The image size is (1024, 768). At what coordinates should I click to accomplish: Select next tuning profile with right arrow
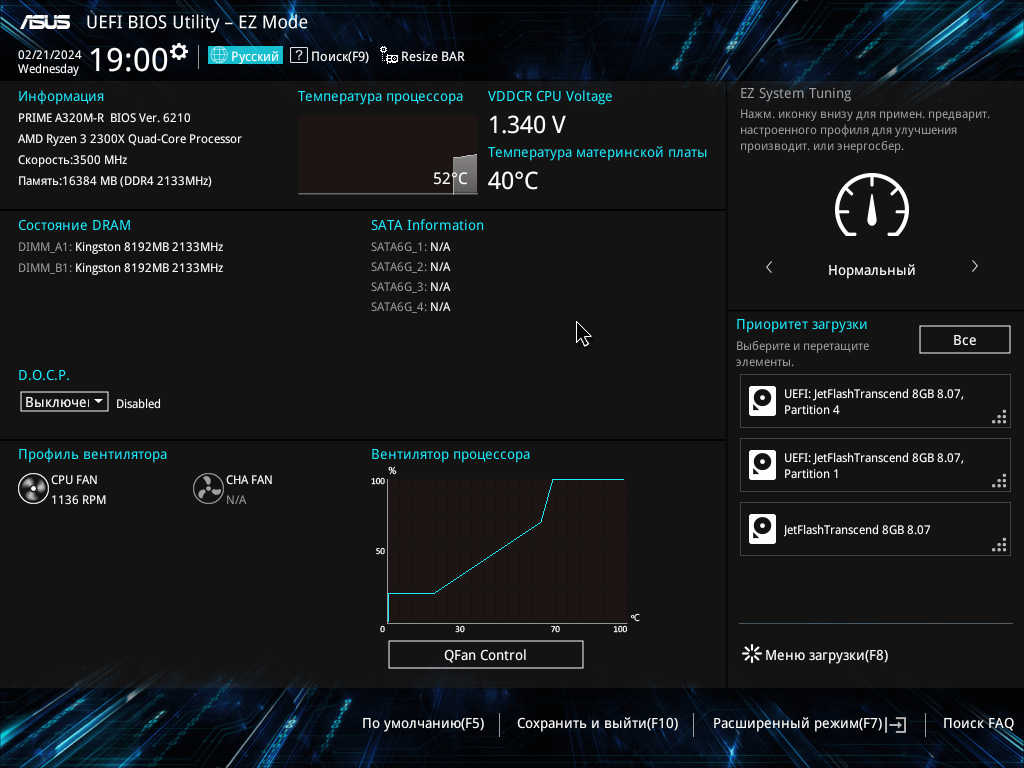(974, 266)
